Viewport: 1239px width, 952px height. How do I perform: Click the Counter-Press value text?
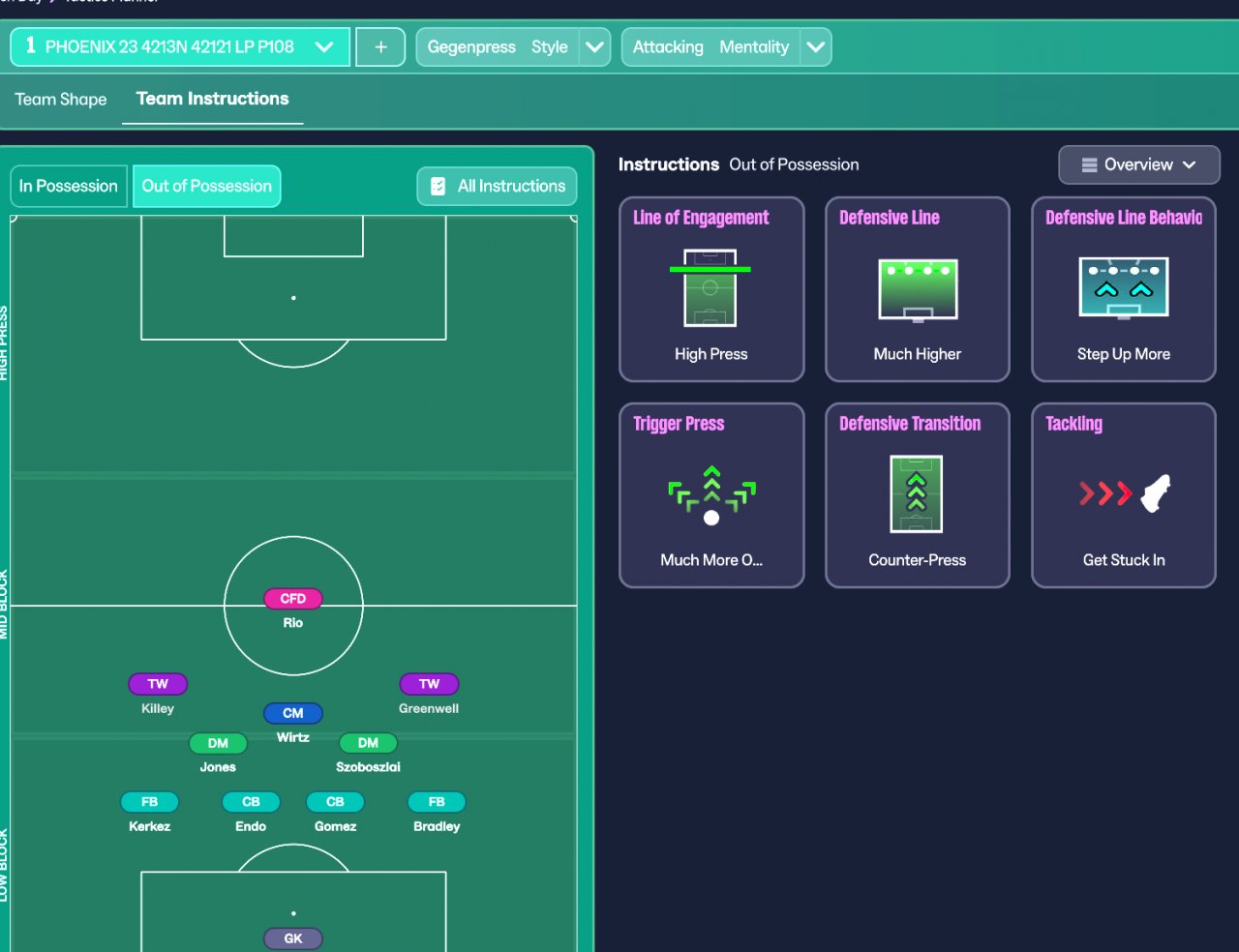(918, 560)
